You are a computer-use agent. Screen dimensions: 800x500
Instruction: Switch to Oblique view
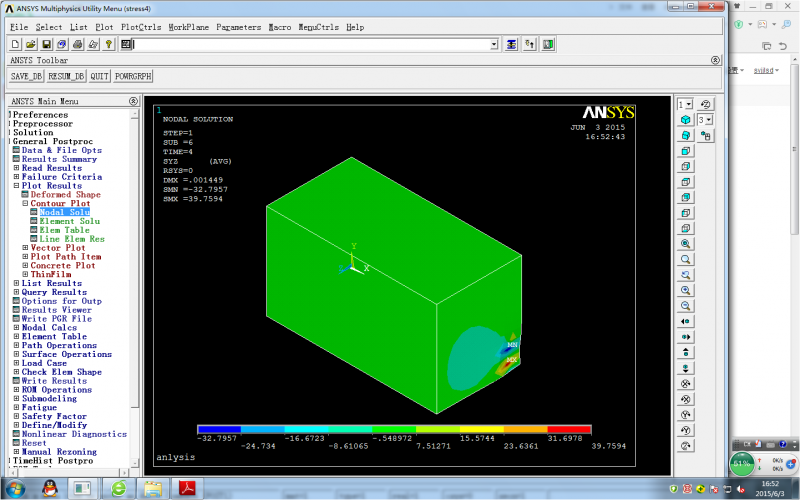pyautogui.click(x=686, y=135)
